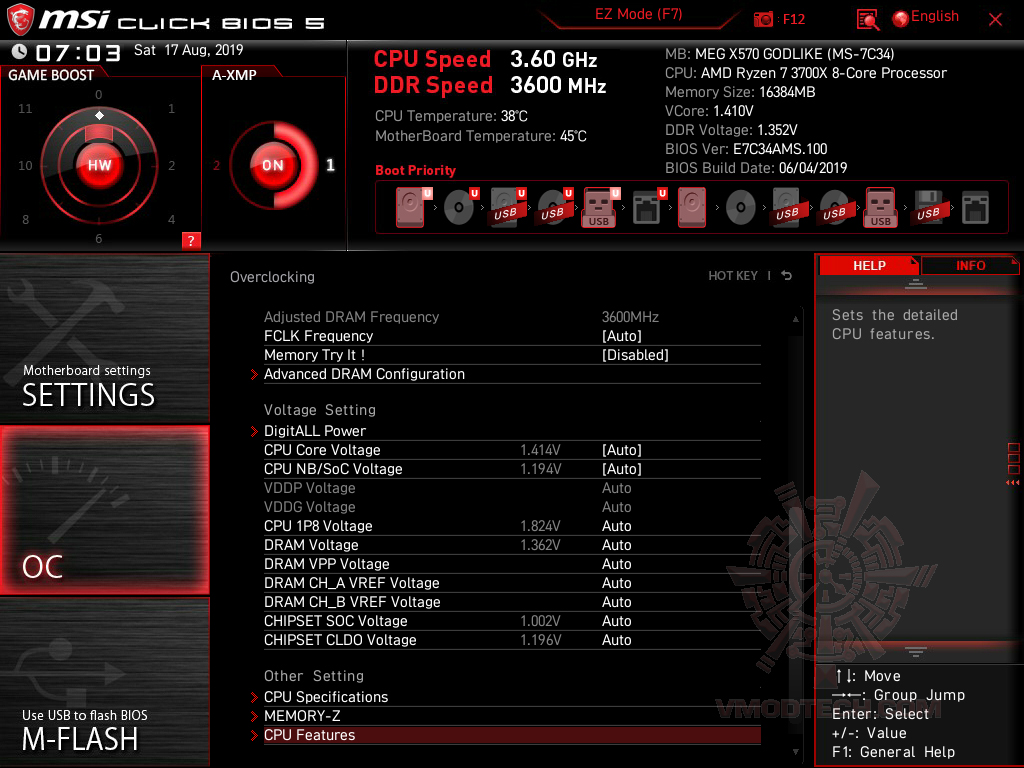Select the CD/DVD drive icon in Boot Priority
Viewport: 1024px width, 768px height.
click(459, 207)
